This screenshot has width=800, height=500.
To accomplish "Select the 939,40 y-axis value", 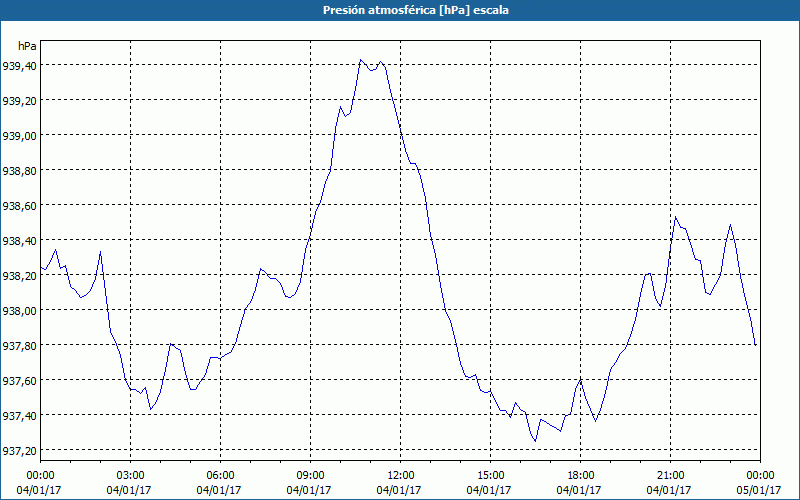I will coord(19,66).
